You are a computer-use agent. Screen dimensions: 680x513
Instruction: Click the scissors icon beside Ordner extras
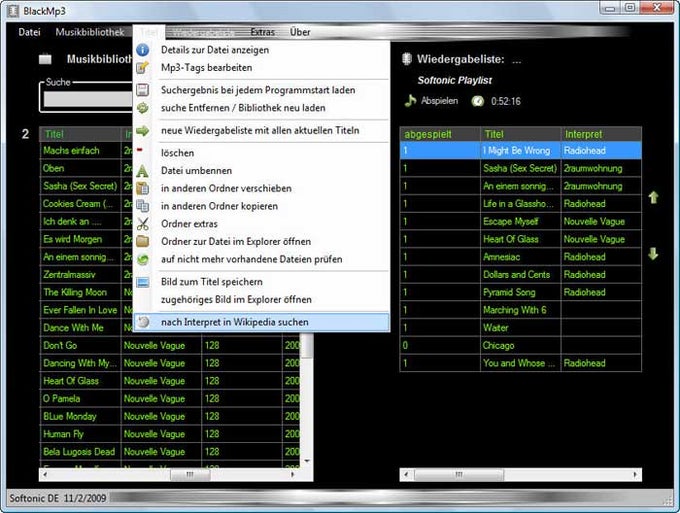click(x=143, y=224)
